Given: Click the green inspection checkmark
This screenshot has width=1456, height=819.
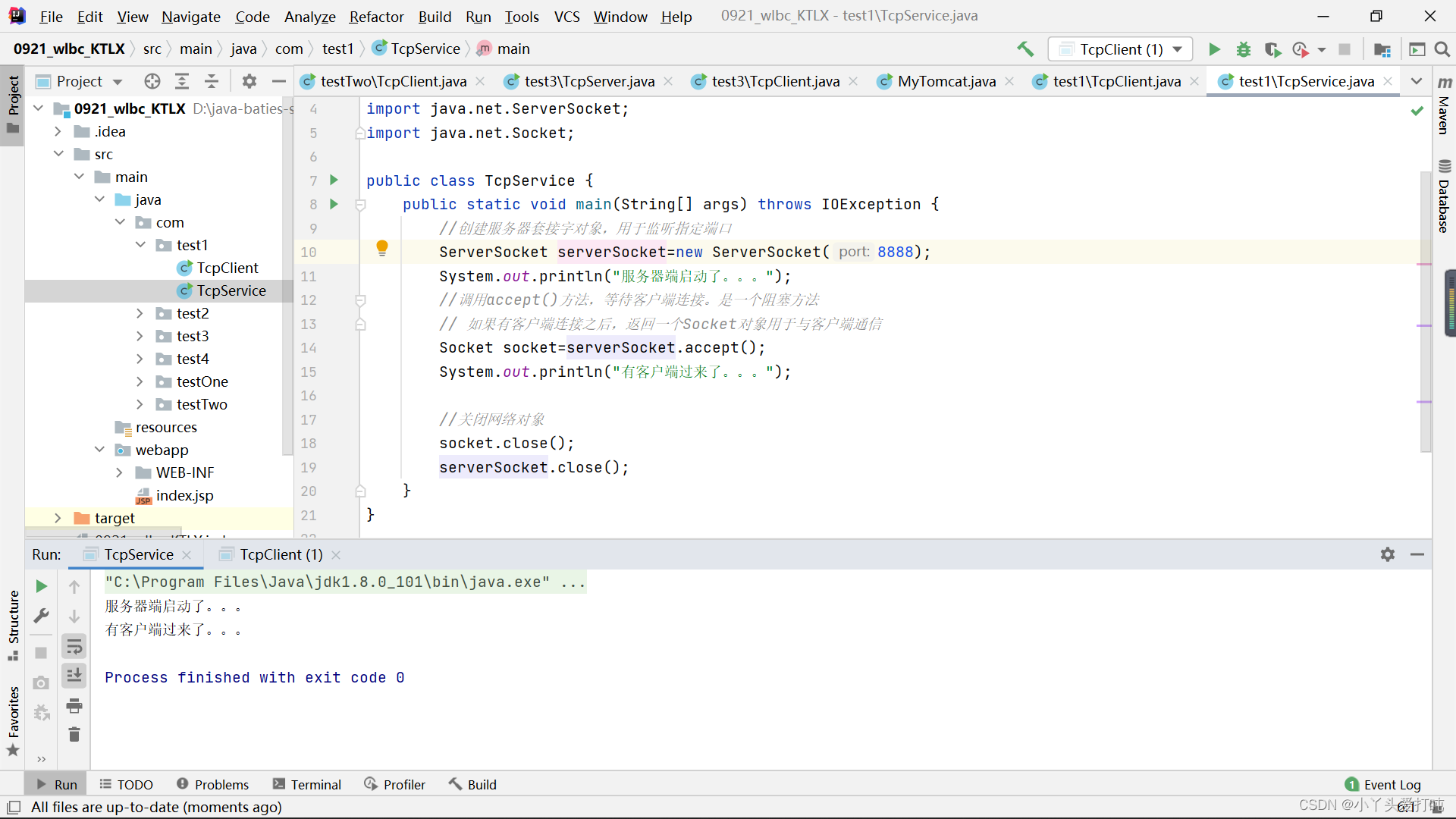Looking at the screenshot, I should coord(1417,111).
